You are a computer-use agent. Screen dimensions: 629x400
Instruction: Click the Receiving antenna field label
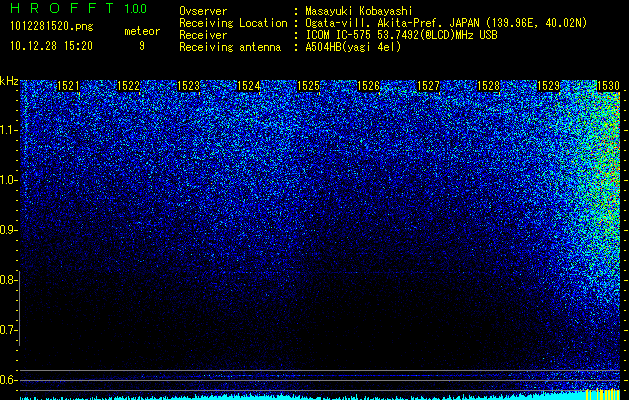coord(230,47)
